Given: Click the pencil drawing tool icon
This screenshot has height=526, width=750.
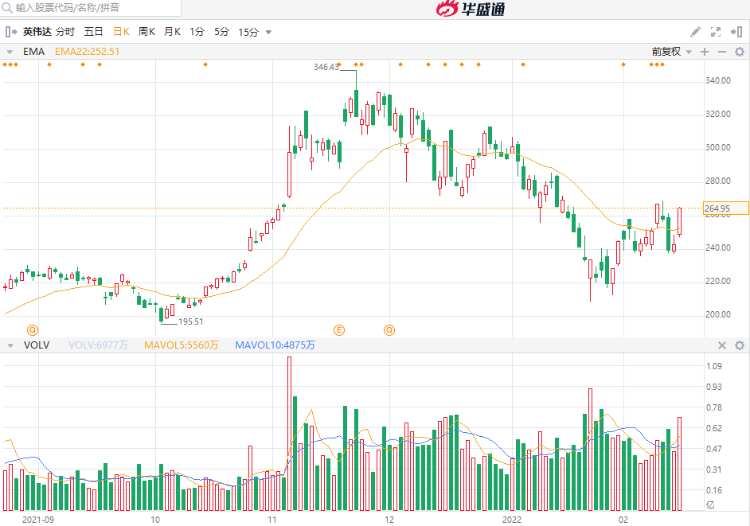Looking at the screenshot, I should click(x=695, y=32).
